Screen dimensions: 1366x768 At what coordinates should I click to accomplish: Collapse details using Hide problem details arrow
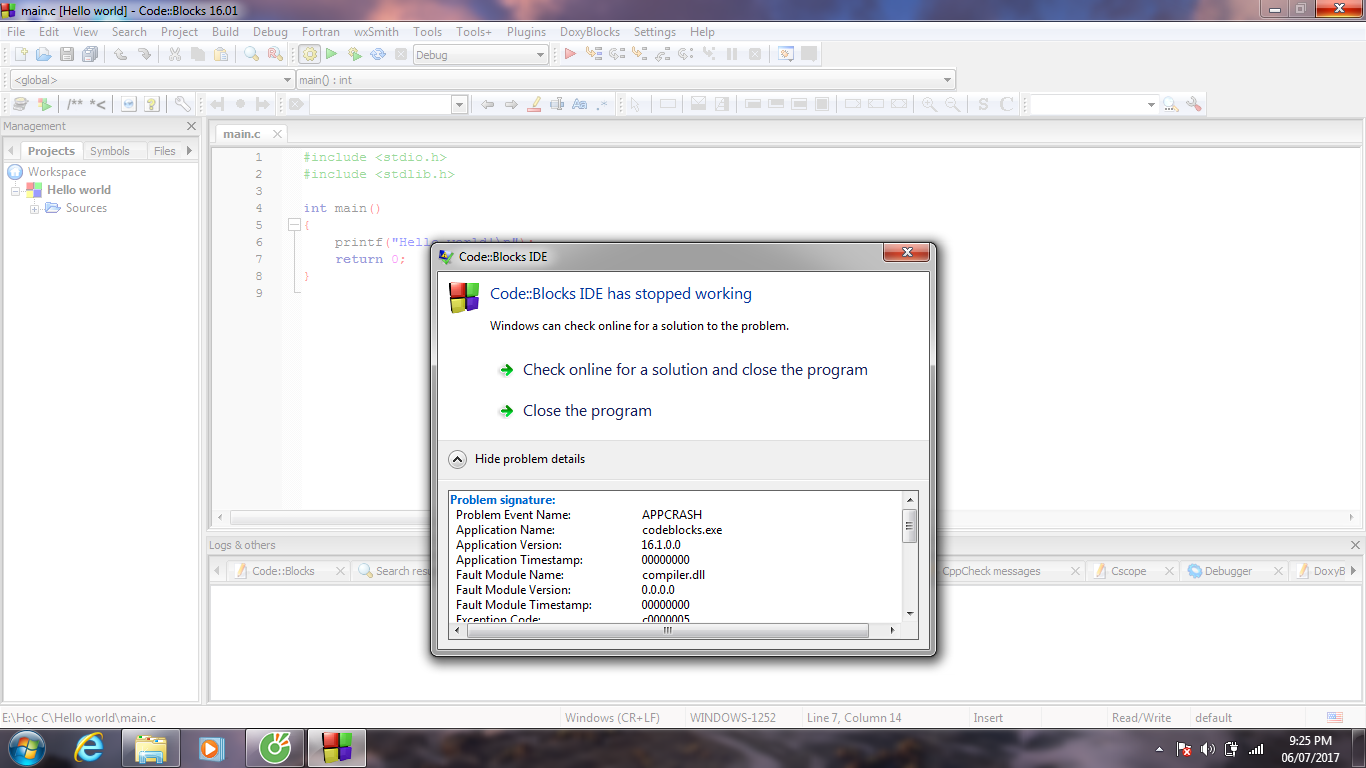pyautogui.click(x=457, y=459)
